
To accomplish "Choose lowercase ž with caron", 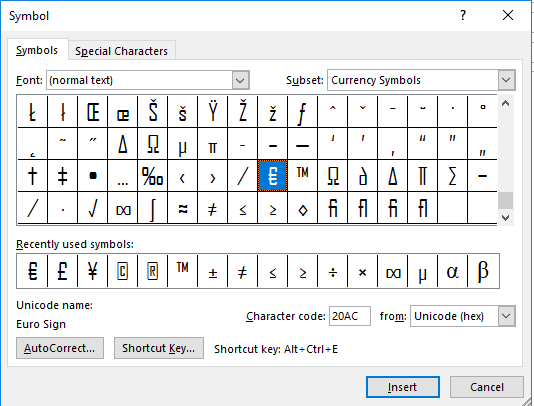I will pyautogui.click(x=272, y=112).
